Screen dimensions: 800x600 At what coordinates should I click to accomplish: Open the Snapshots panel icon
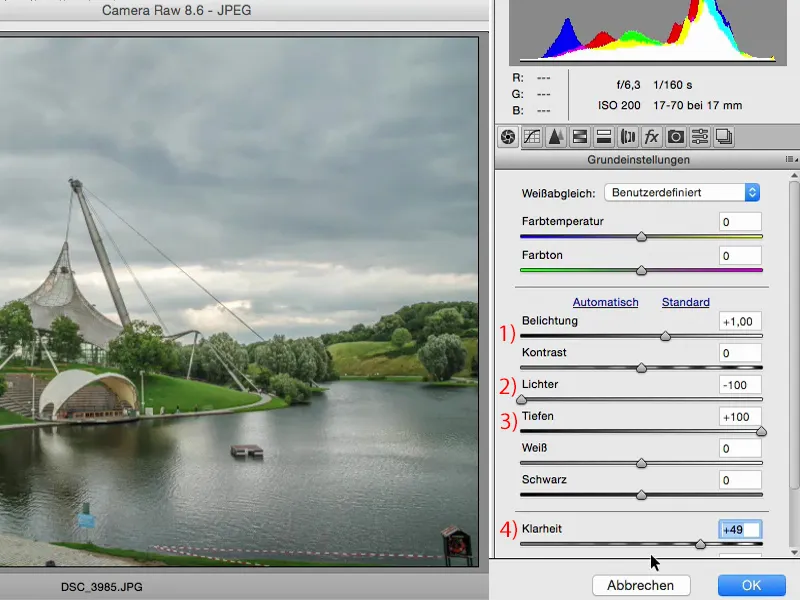[x=723, y=137]
